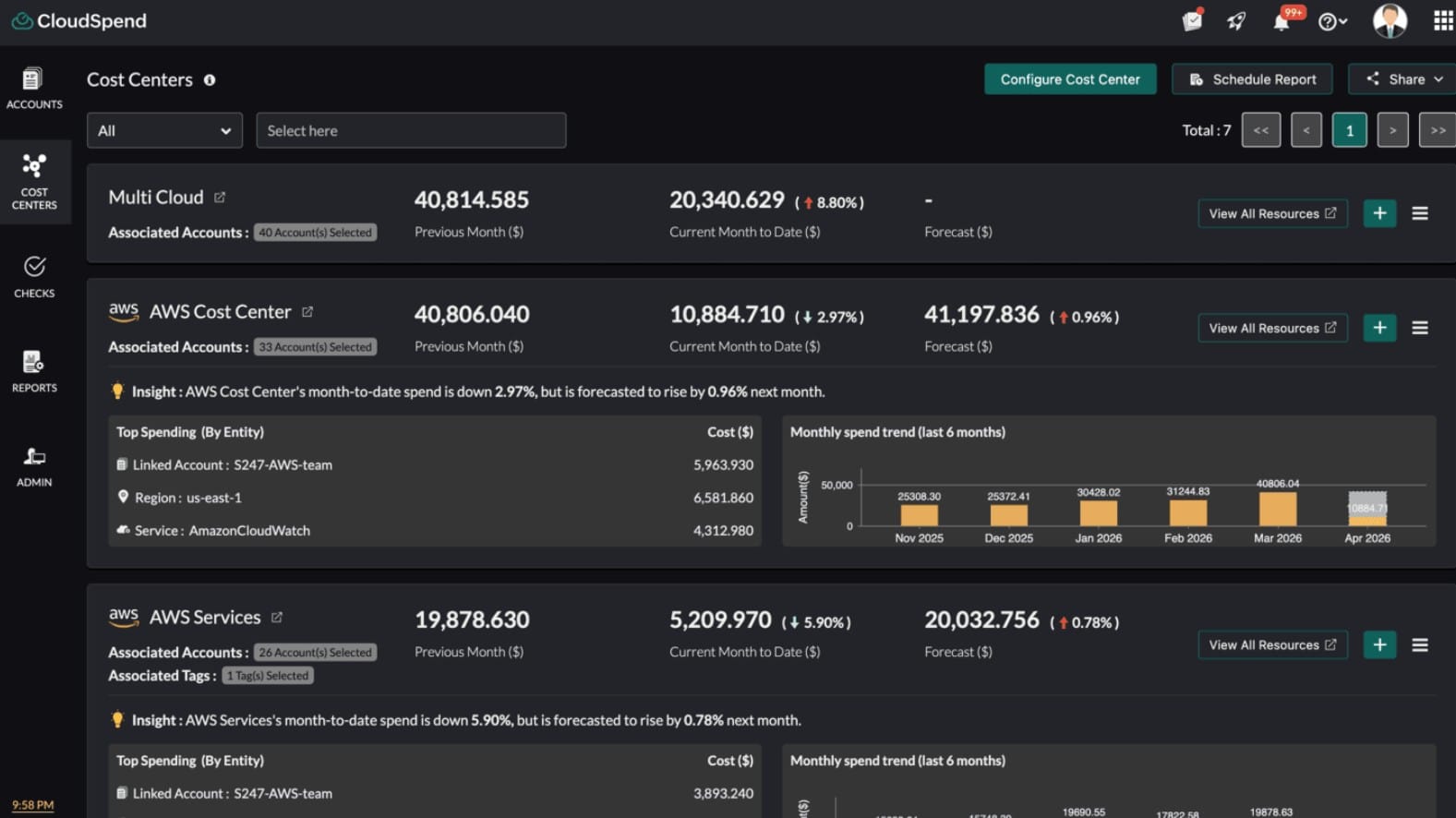Screen dimensions: 1456x818
Task: Click the AWS Cost Center title
Action: 220,312
